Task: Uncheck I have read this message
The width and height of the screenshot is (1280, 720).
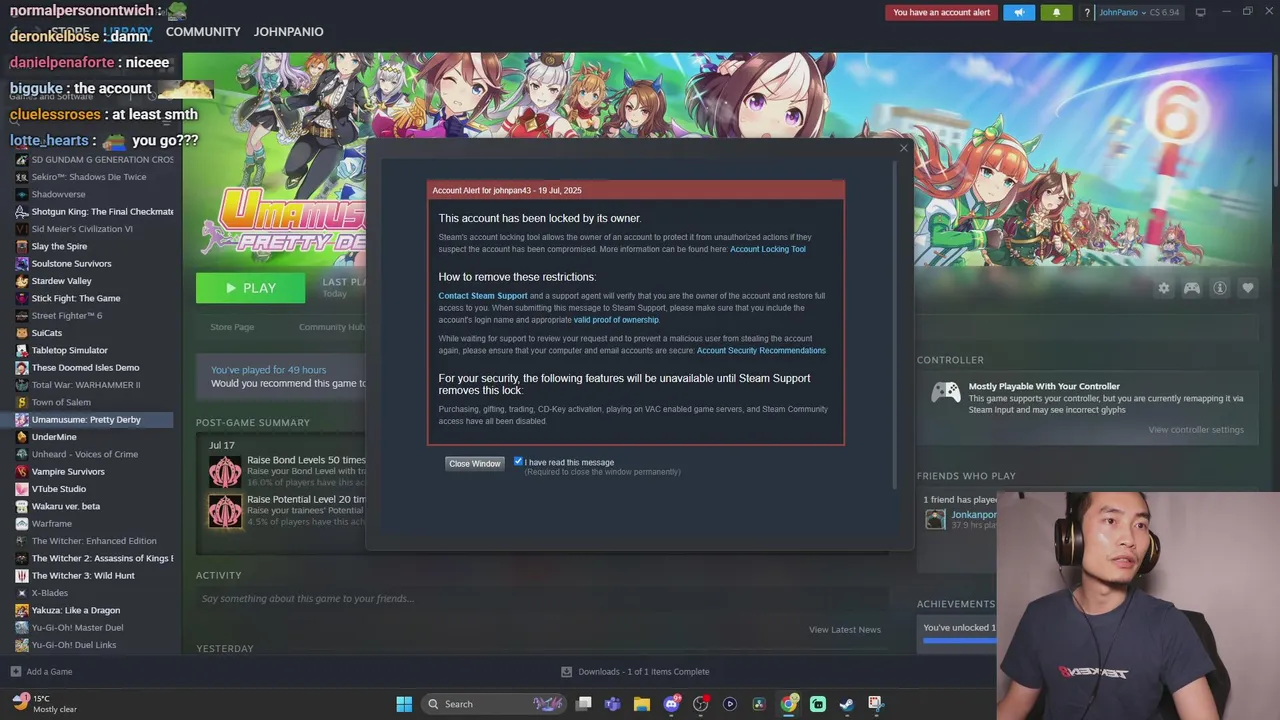Action: coord(518,461)
